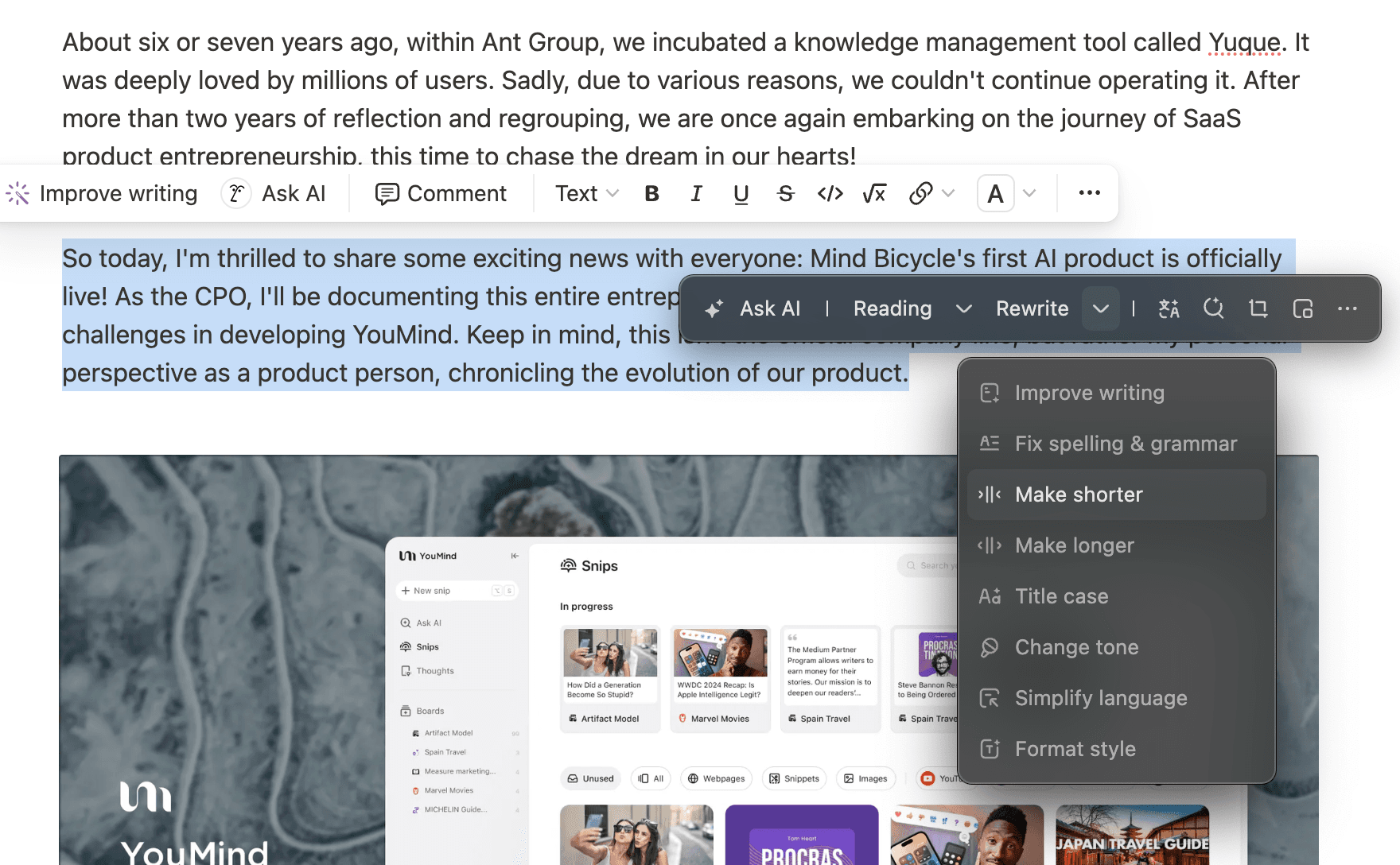Click the translate icon in the dark toolbar
The image size is (1400, 865).
coord(1169,308)
